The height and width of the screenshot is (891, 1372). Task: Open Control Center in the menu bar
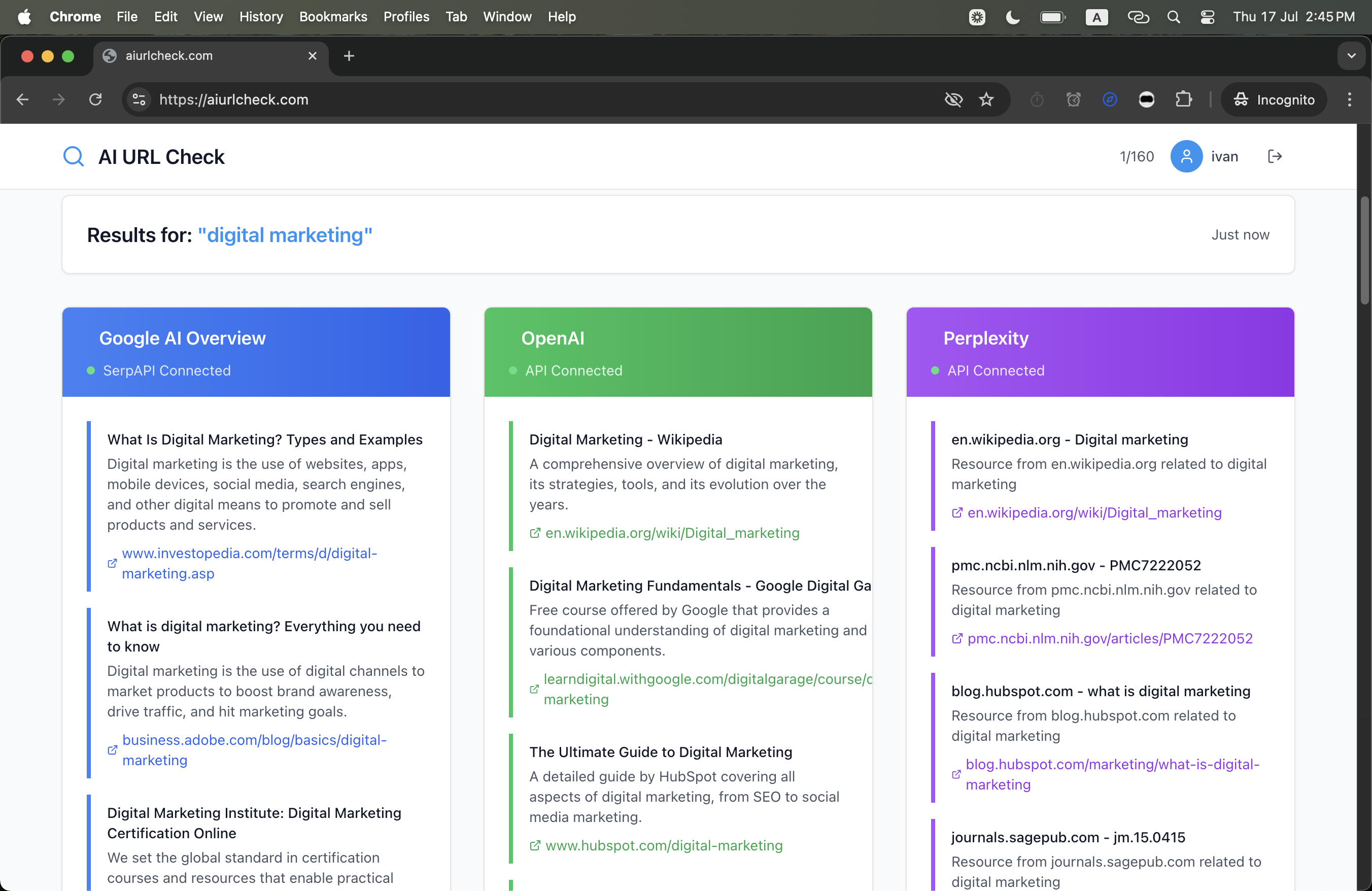pyautogui.click(x=1207, y=17)
